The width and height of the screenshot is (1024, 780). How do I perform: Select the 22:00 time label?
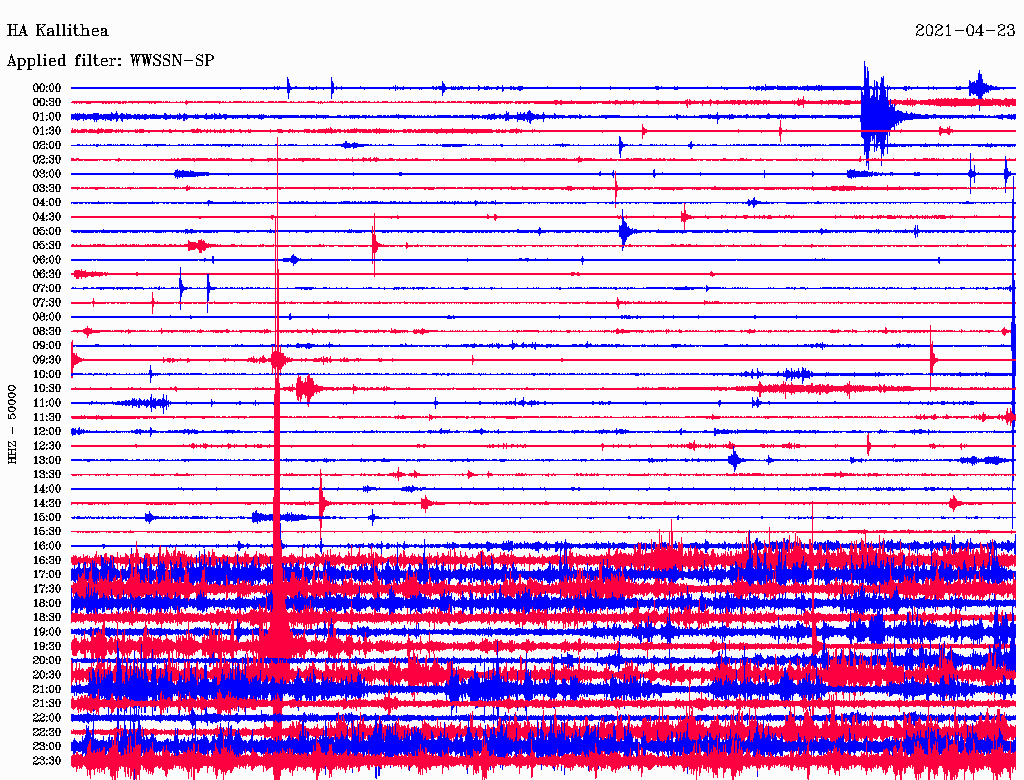click(47, 719)
